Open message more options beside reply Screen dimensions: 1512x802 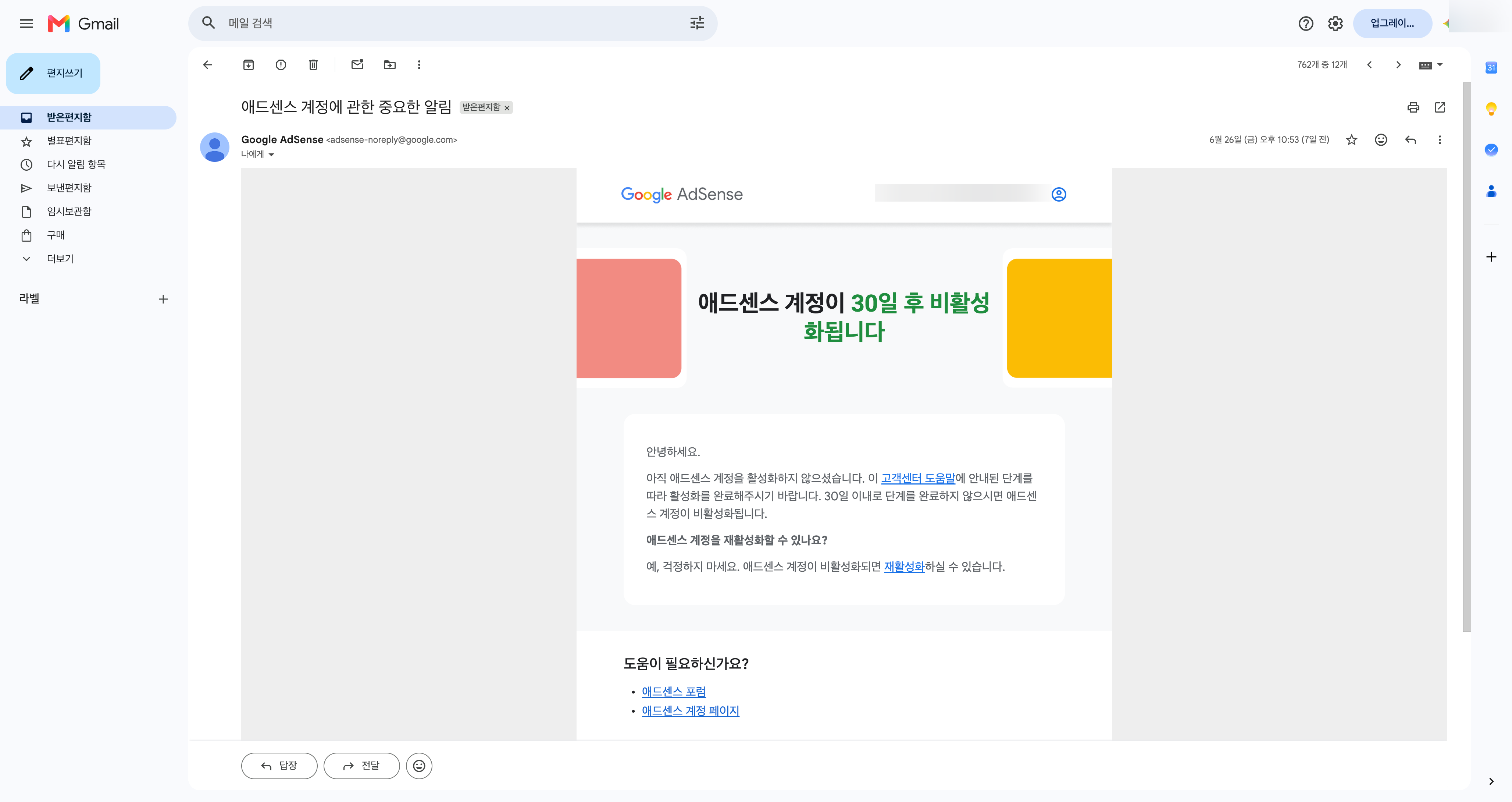pos(1440,140)
